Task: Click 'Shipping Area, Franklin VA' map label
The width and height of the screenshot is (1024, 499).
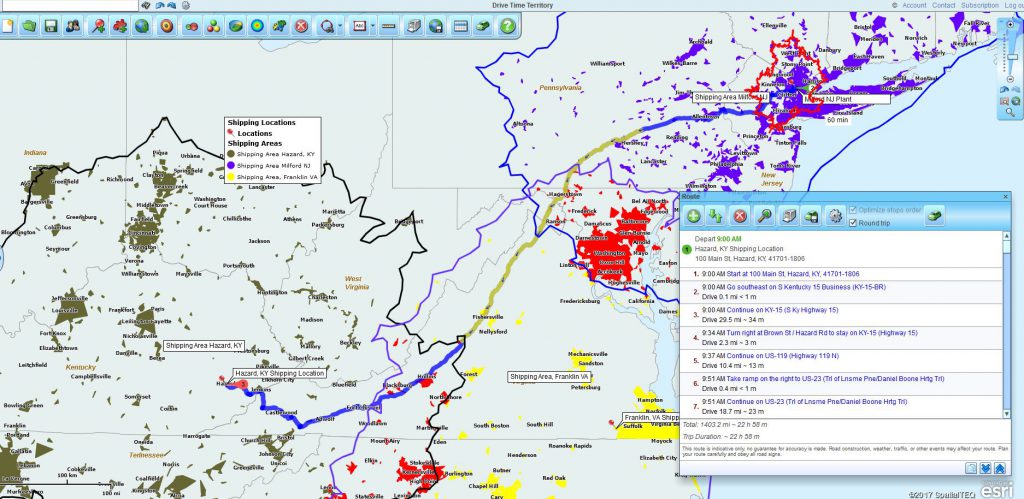Action: (549, 377)
